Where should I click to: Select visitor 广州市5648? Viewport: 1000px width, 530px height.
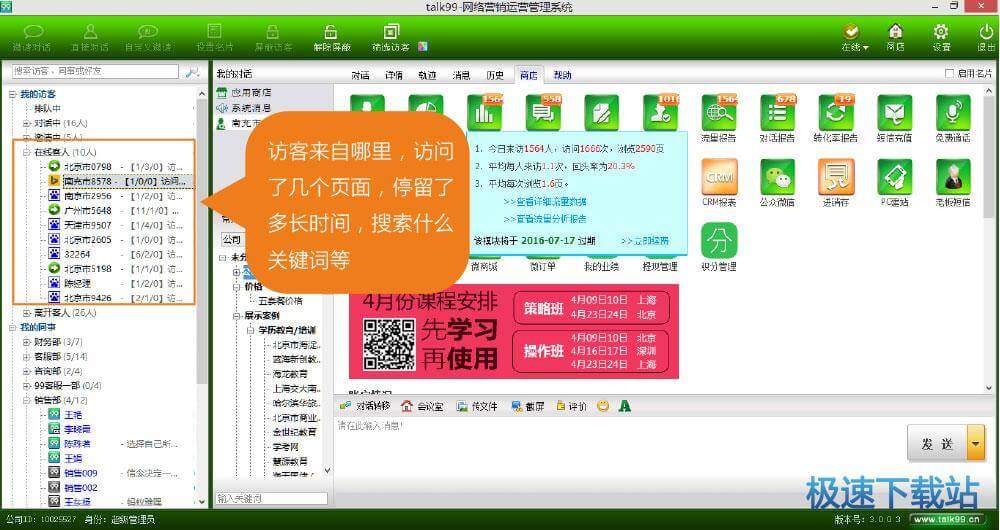88,210
